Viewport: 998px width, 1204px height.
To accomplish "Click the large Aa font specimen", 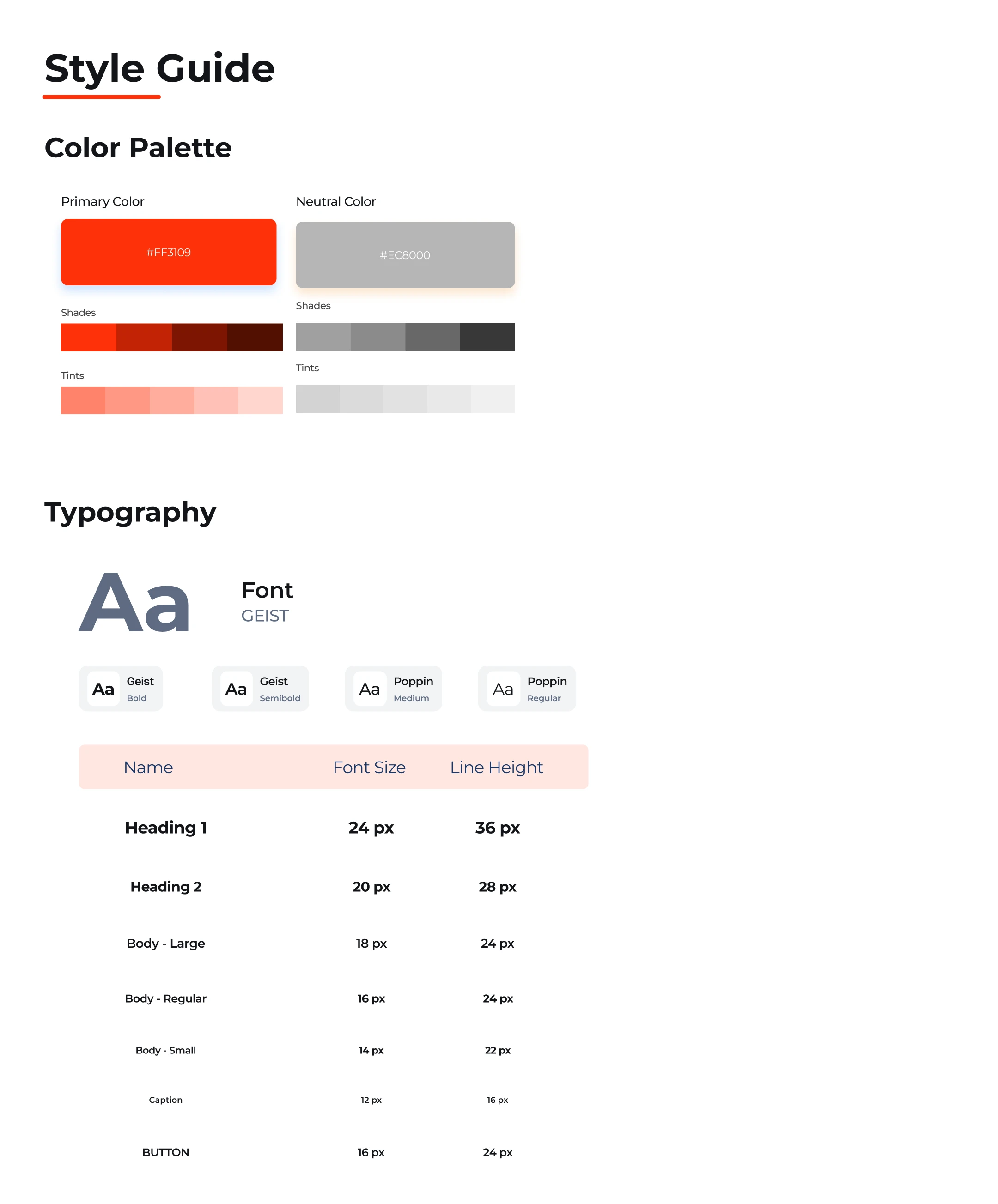I will pyautogui.click(x=134, y=603).
